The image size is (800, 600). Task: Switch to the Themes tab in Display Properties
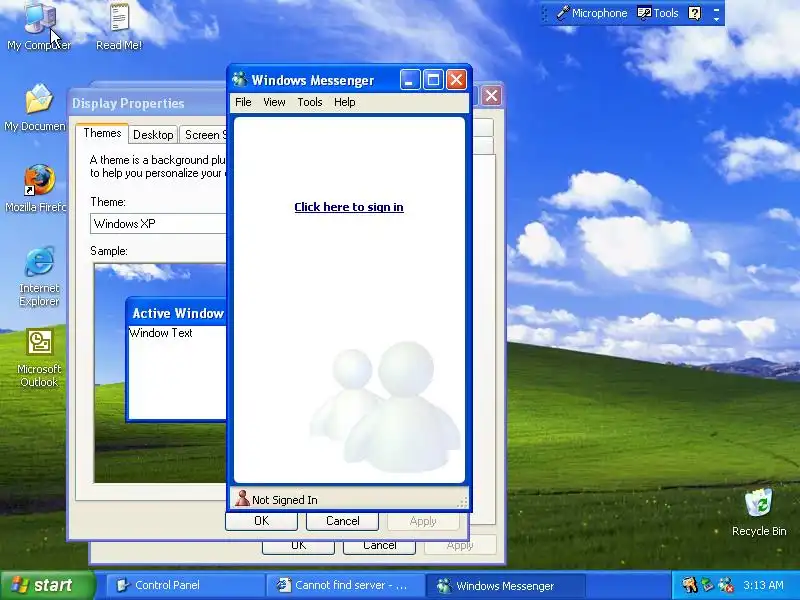[102, 133]
